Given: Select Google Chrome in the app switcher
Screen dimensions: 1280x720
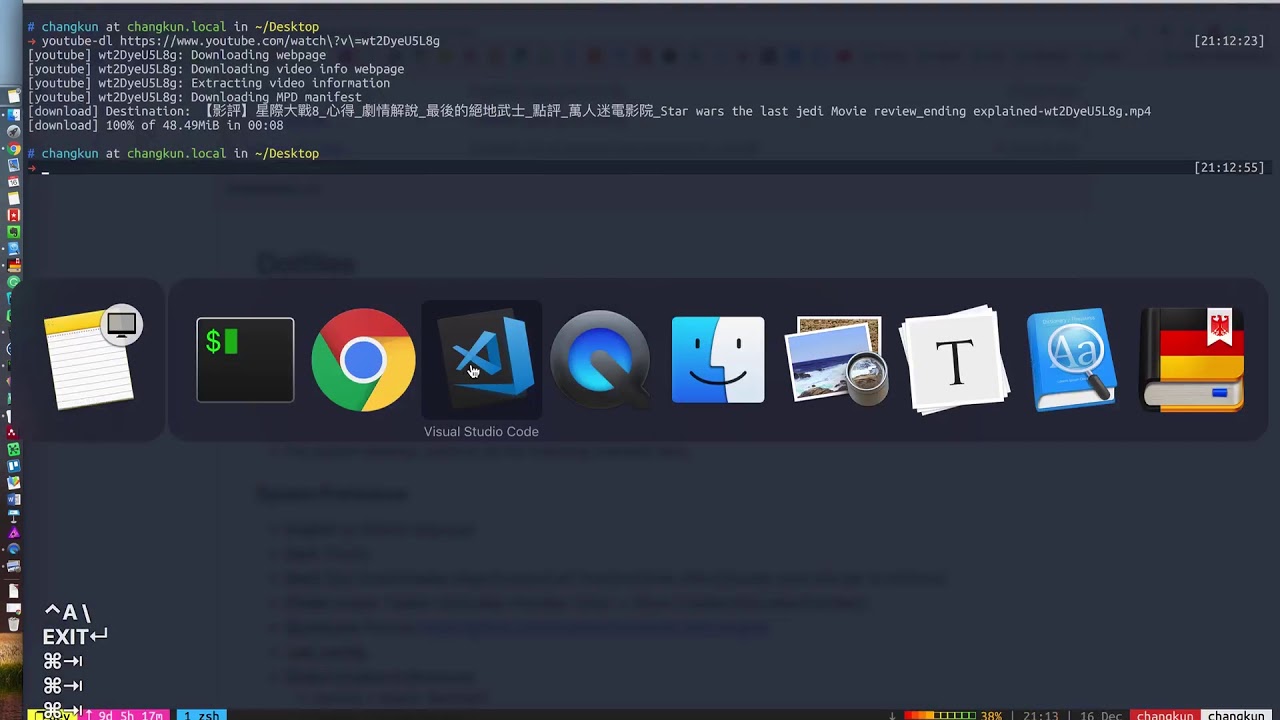Looking at the screenshot, I should point(363,360).
